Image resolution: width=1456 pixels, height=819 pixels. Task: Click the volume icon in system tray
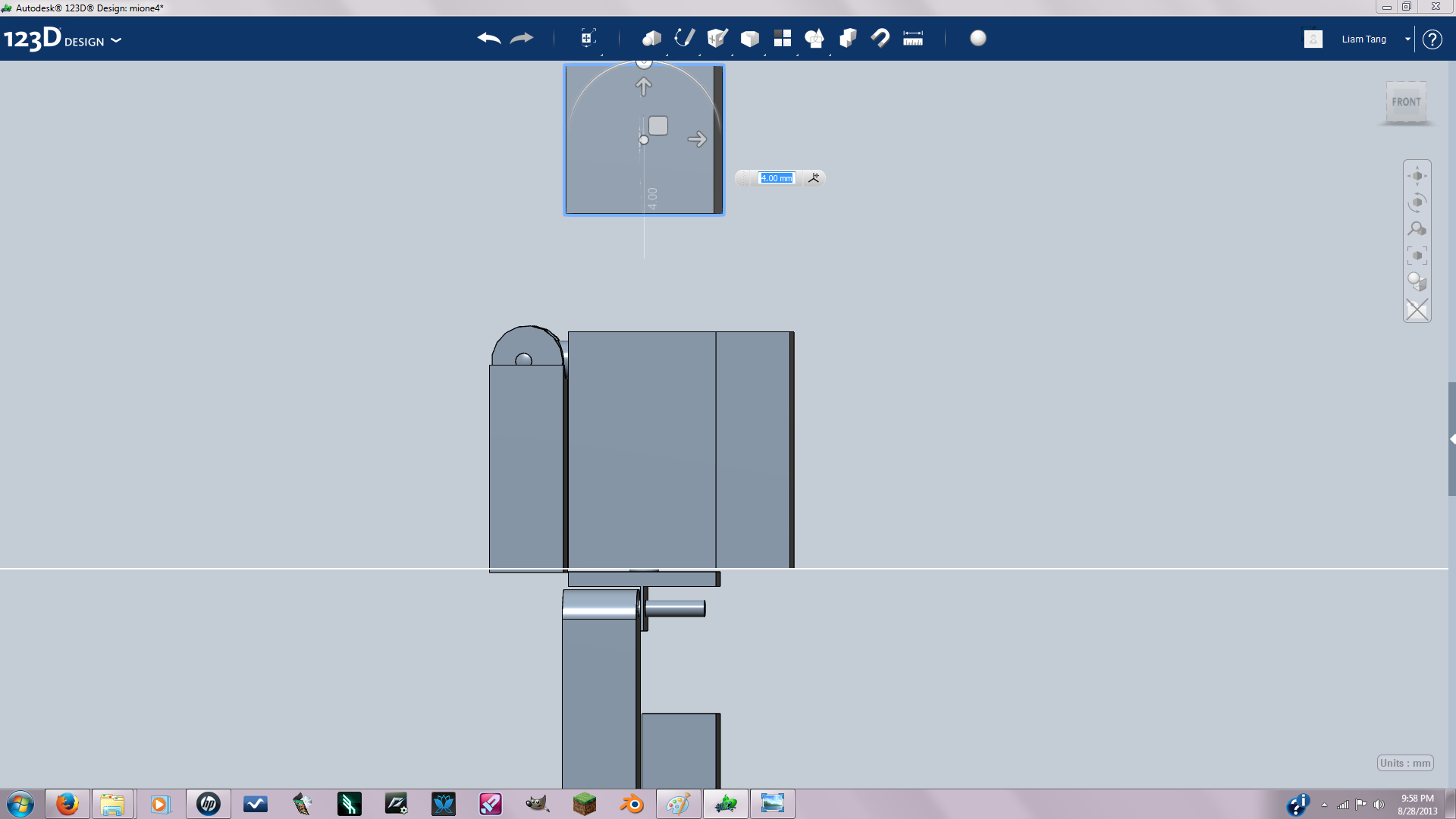click(x=1379, y=805)
